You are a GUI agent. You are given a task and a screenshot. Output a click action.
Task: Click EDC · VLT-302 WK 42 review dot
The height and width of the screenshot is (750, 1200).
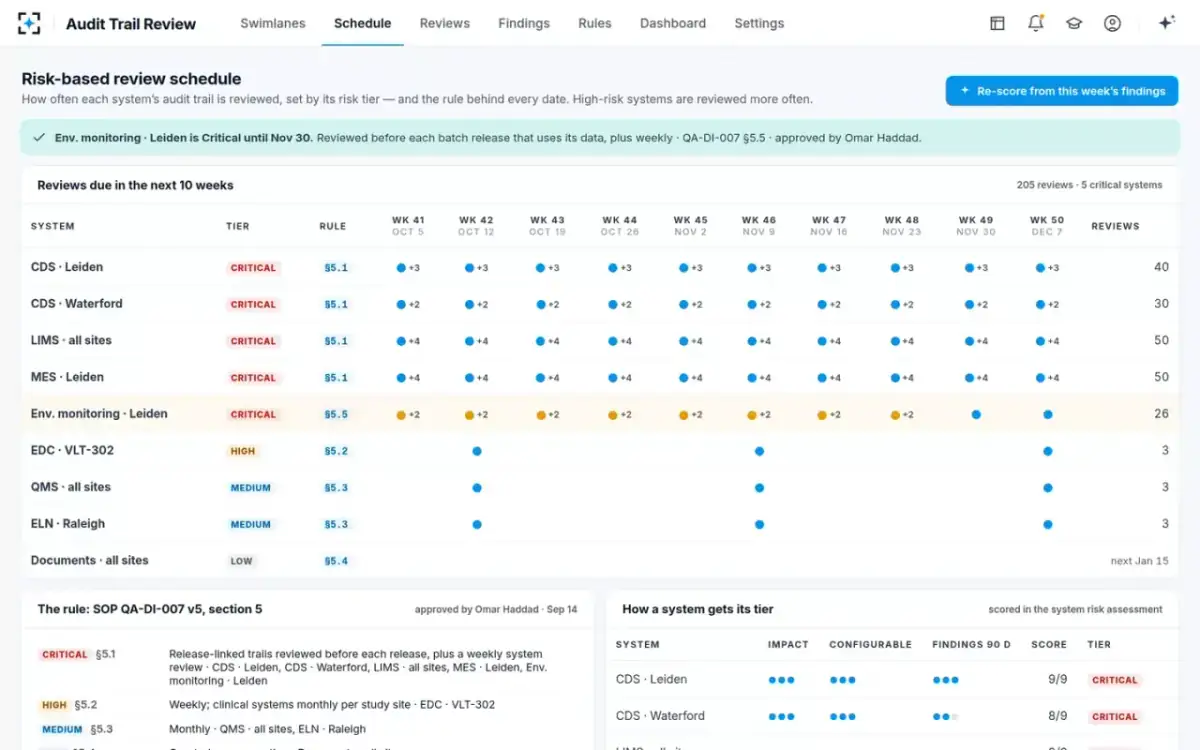coord(477,451)
